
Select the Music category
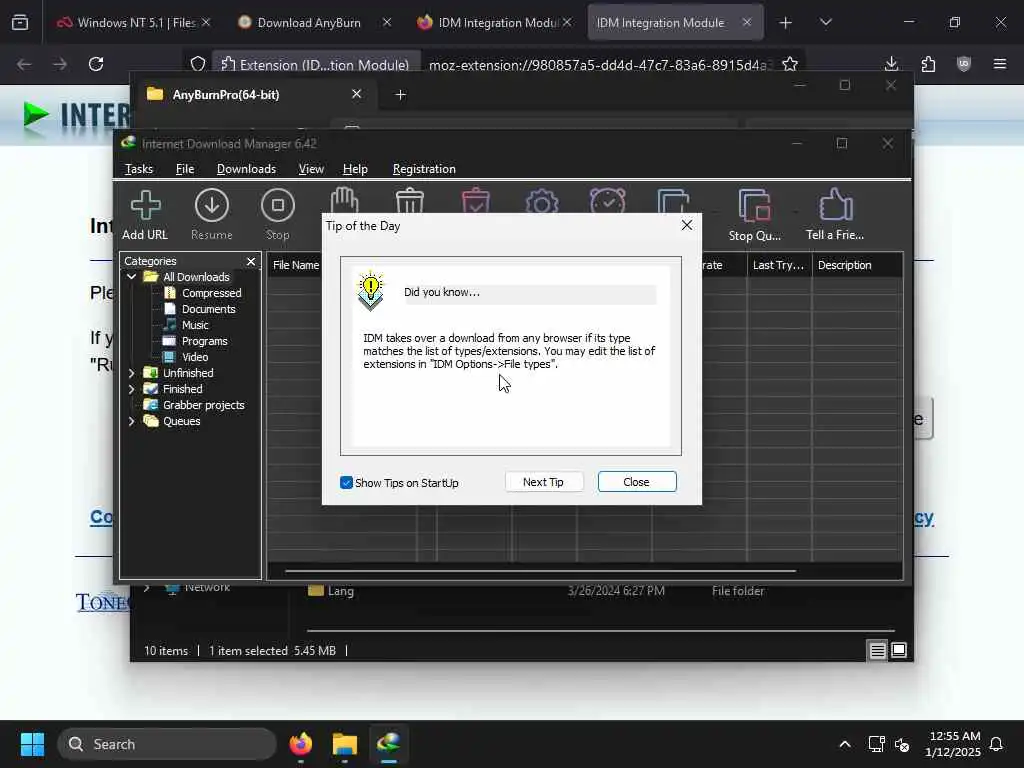coord(195,325)
